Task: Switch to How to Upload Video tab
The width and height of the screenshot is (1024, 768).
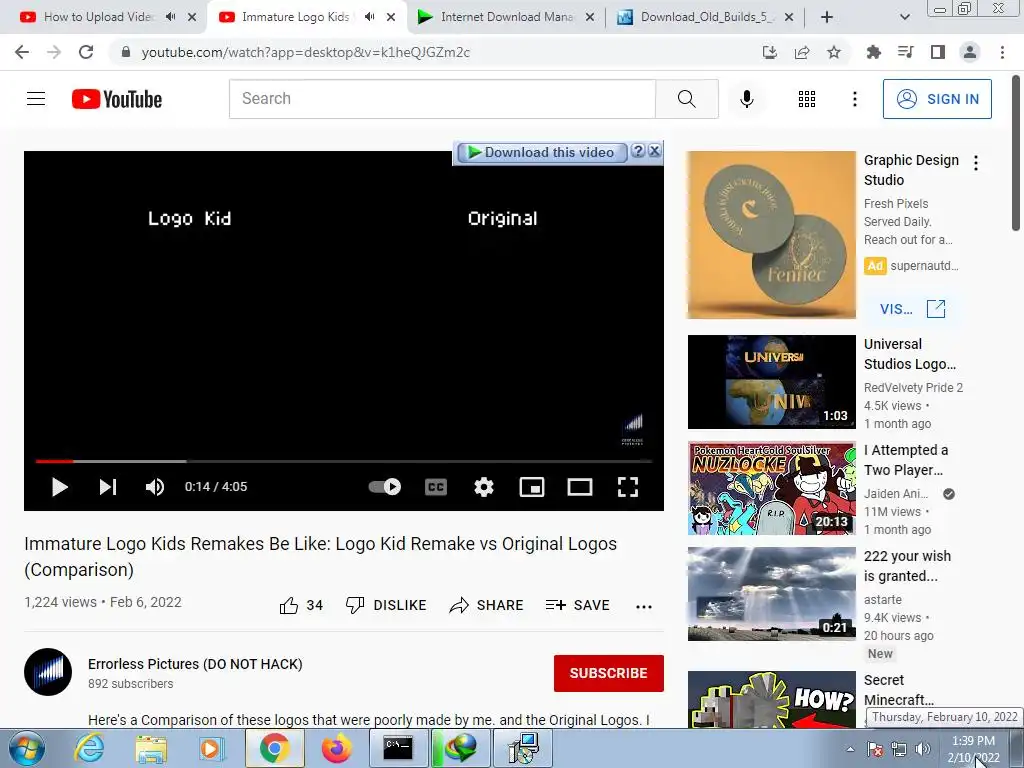Action: [x=99, y=17]
